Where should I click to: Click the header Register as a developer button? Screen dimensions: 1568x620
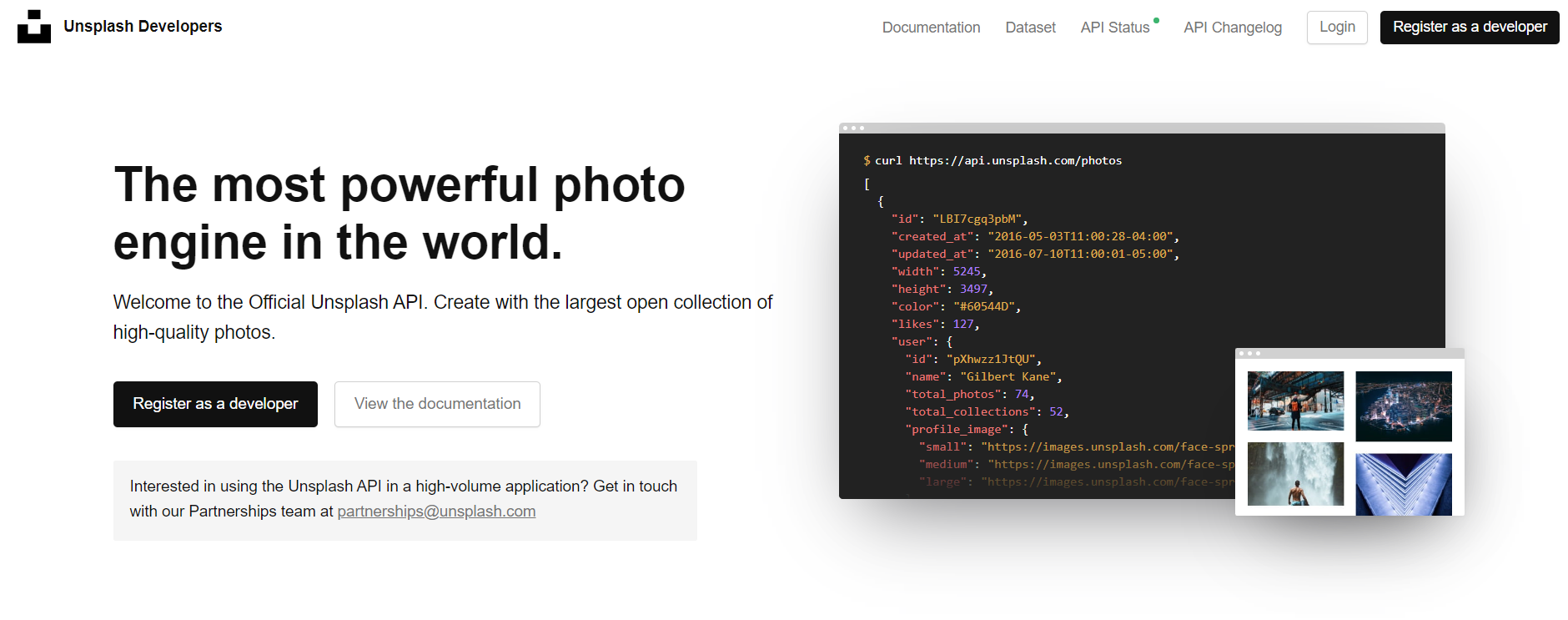[1470, 28]
